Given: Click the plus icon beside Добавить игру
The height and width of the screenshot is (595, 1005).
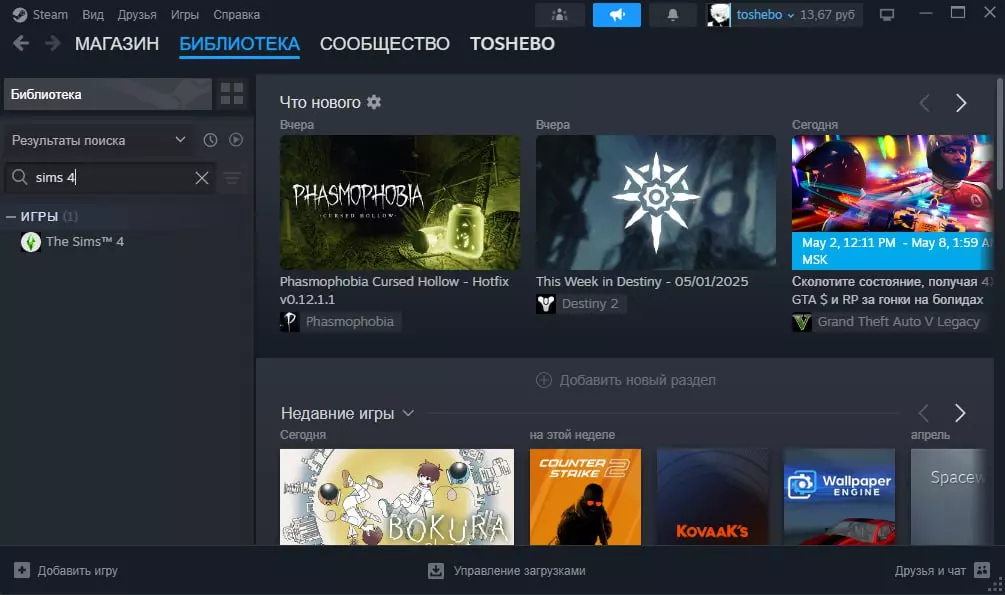Looking at the screenshot, I should point(22,570).
